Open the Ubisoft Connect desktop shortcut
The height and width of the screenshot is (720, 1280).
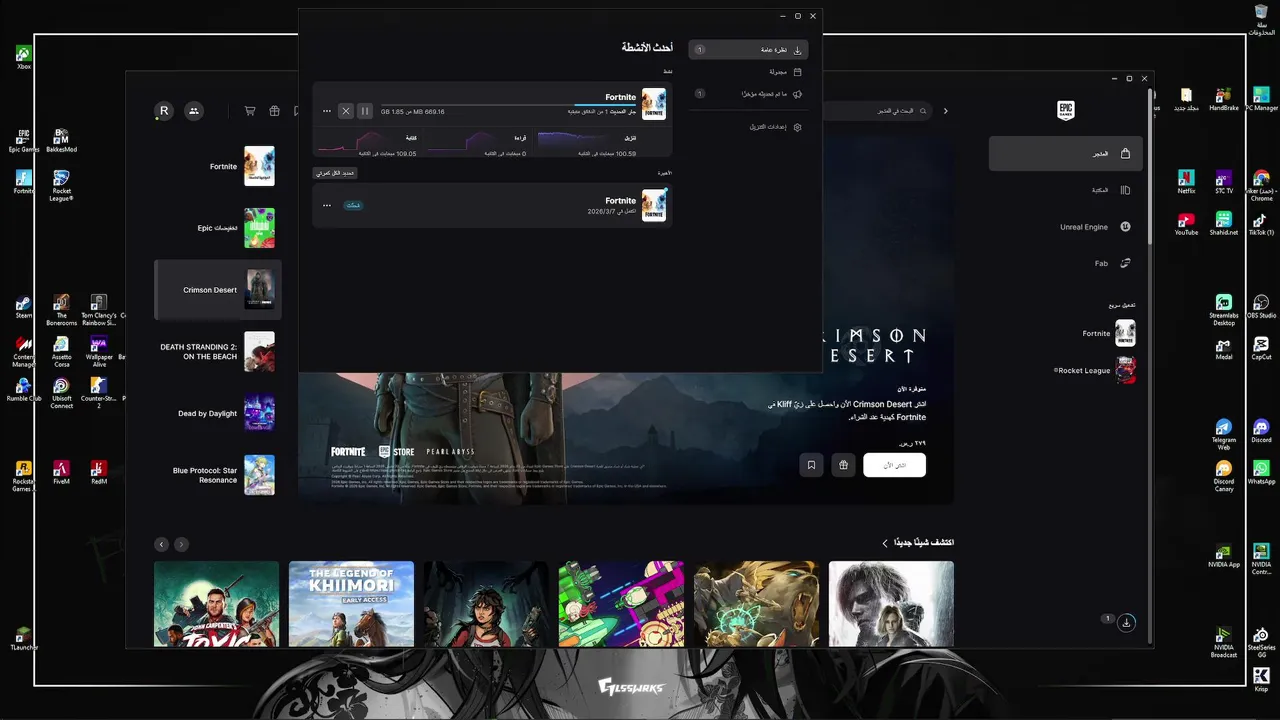pos(61,393)
